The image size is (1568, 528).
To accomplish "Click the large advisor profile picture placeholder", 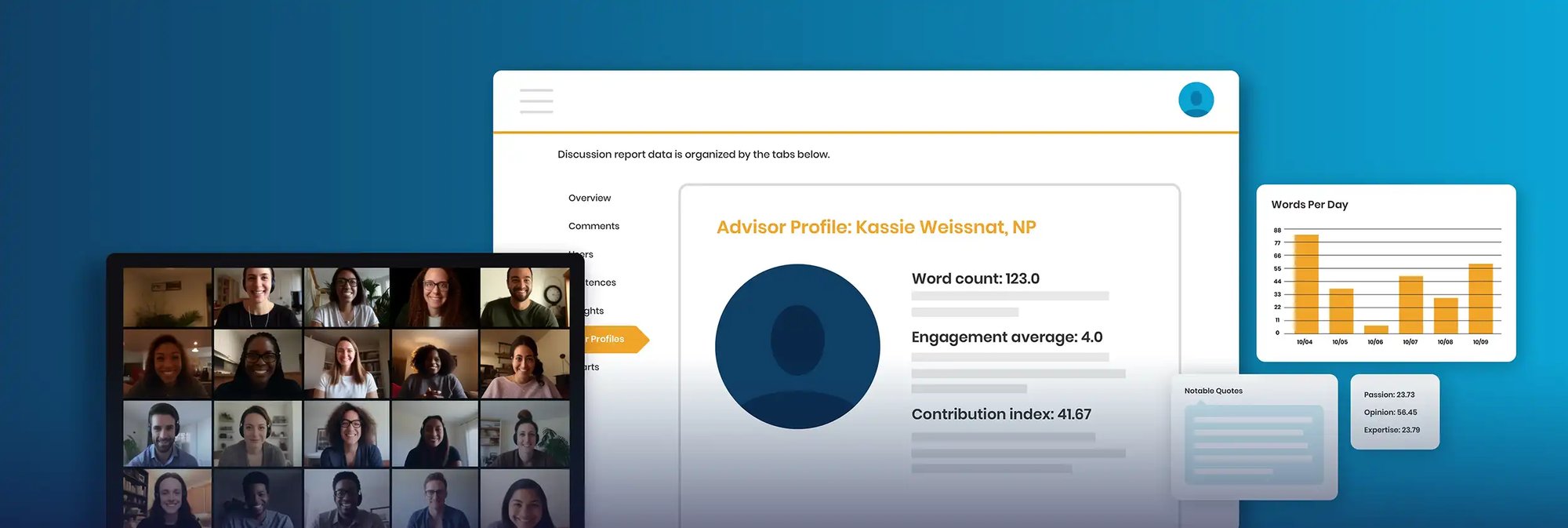I will tap(797, 346).
